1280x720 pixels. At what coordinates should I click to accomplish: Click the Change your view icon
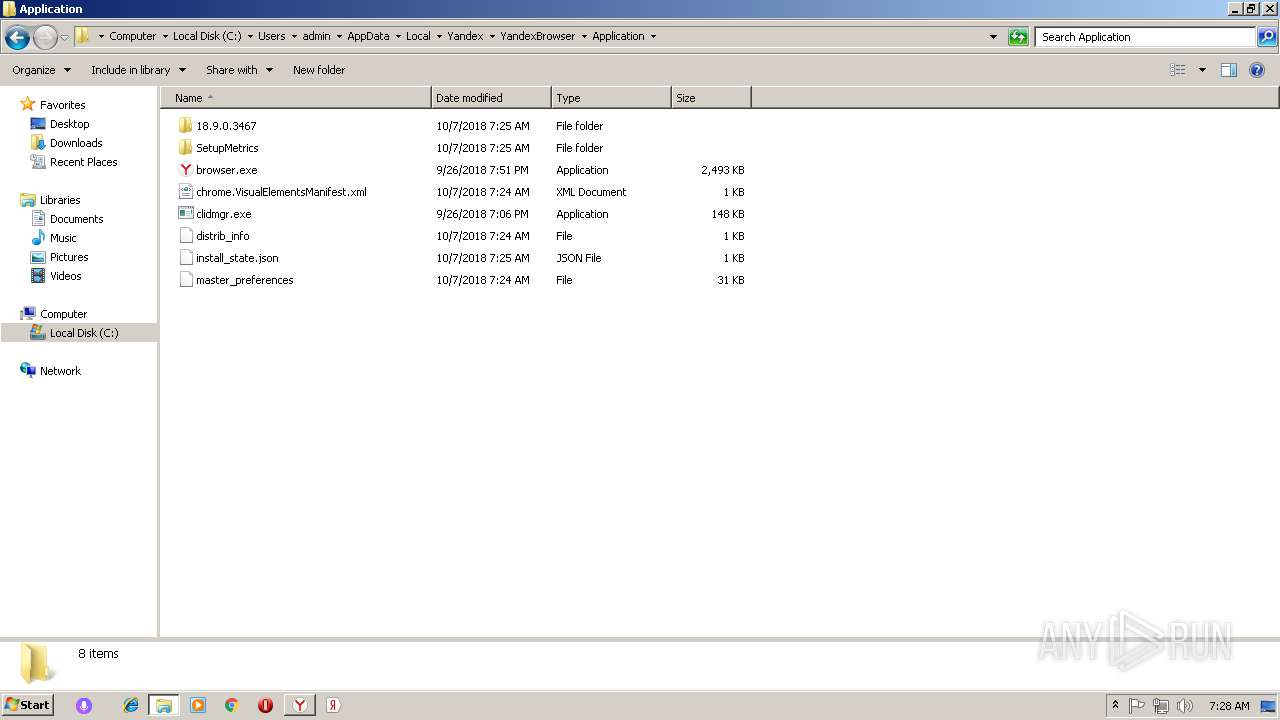point(1178,70)
